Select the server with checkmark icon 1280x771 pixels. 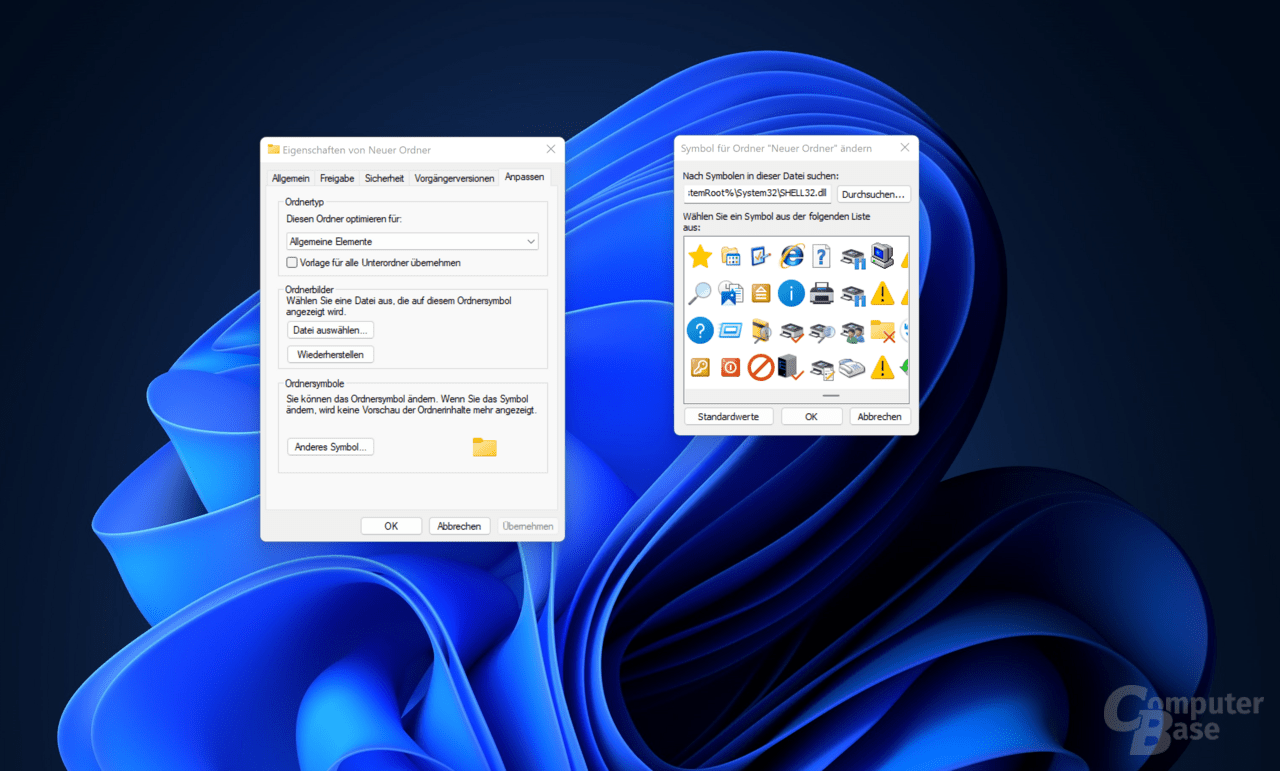(791, 367)
